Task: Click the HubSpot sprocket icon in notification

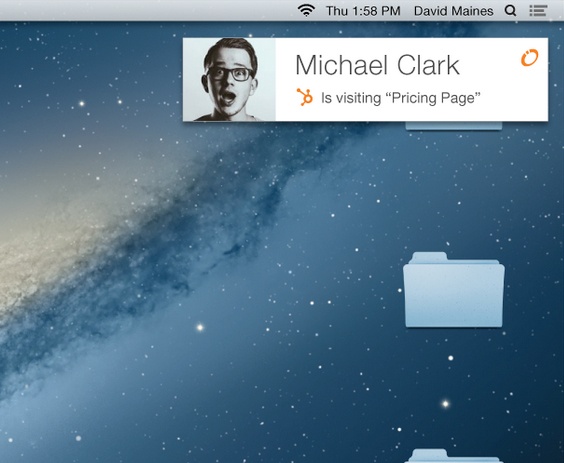Action: tap(305, 97)
